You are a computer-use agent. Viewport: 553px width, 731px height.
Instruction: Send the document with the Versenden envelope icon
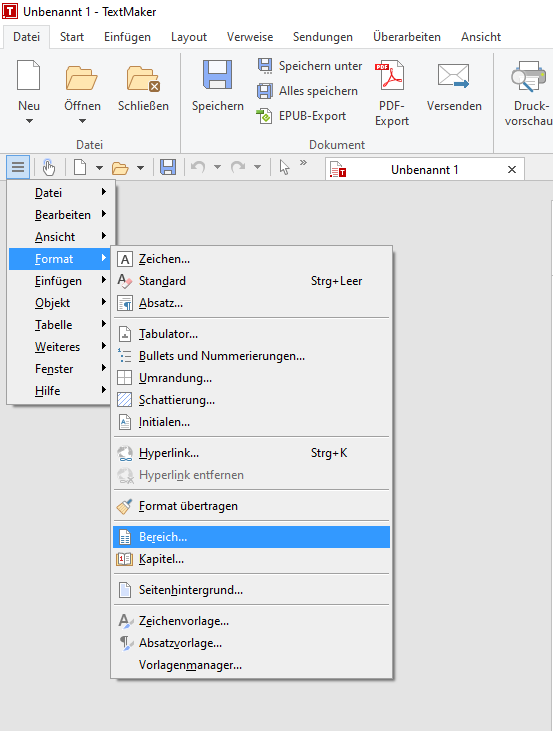click(x=453, y=76)
